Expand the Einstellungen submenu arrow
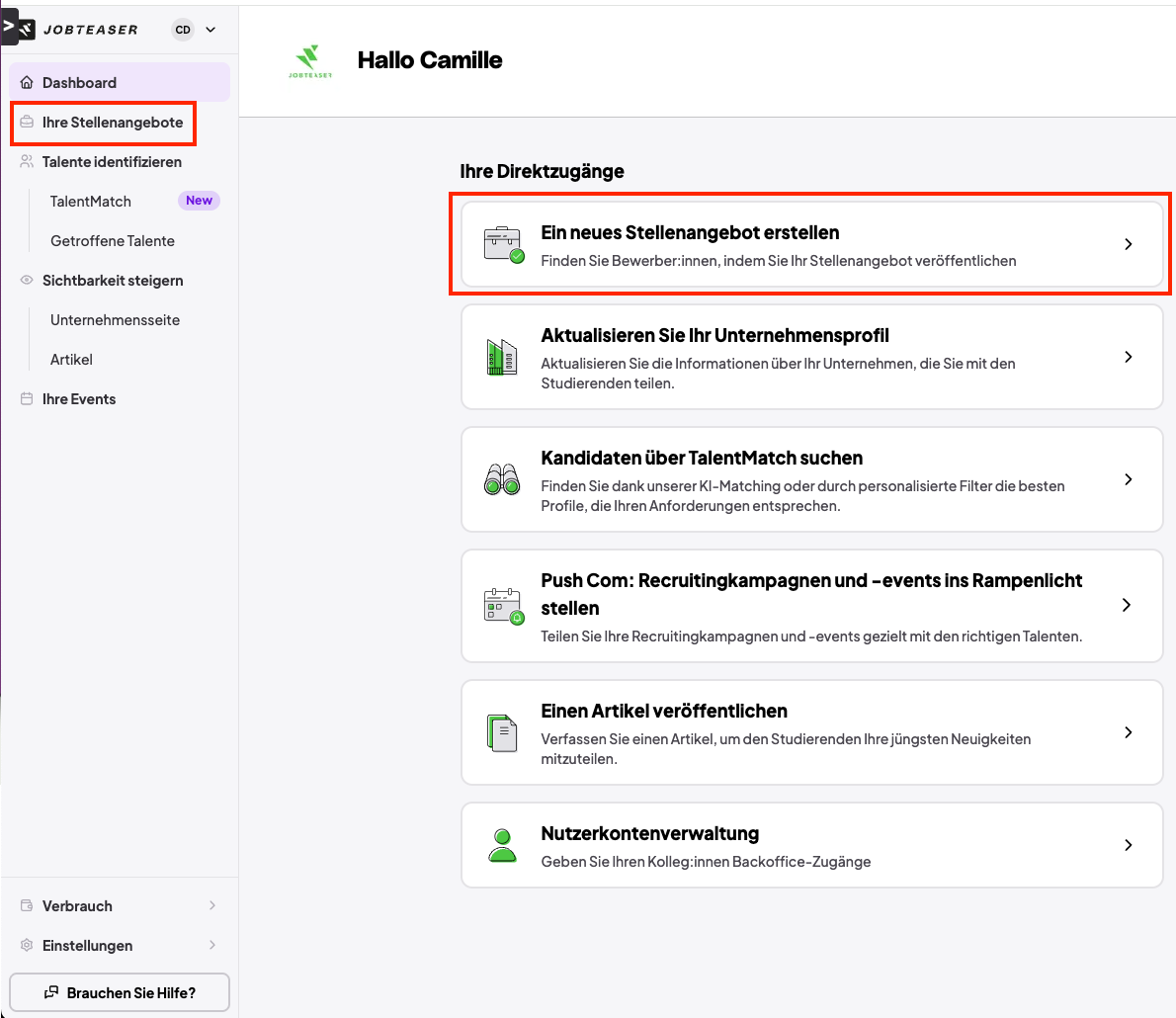Viewport: 1176px width, 1018px height. tap(212, 945)
